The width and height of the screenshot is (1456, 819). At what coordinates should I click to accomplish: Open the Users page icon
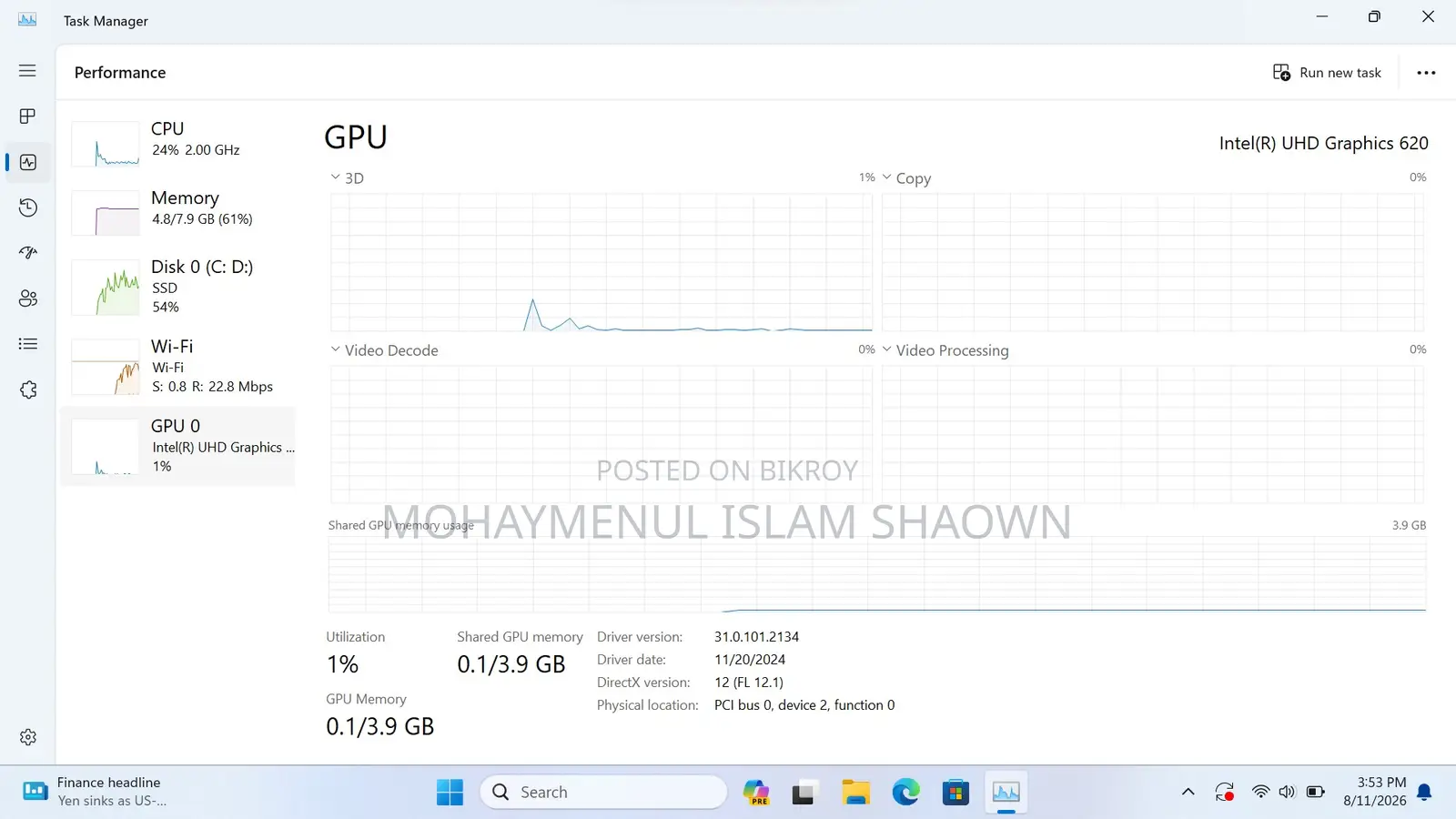(28, 298)
